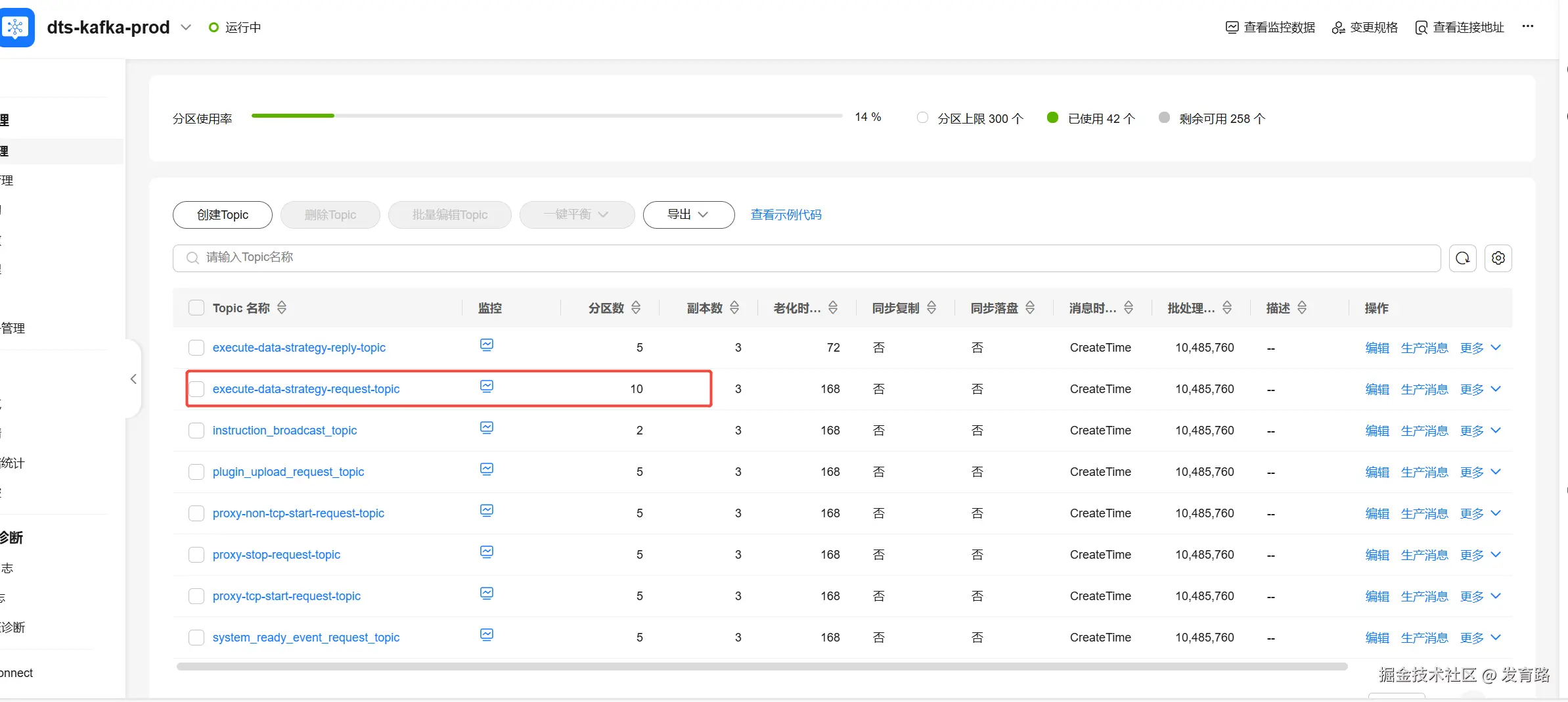Click 编辑 for proxy-non-tcp-start-request-topic
Viewport: 1568px width, 702px height.
[x=1377, y=513]
